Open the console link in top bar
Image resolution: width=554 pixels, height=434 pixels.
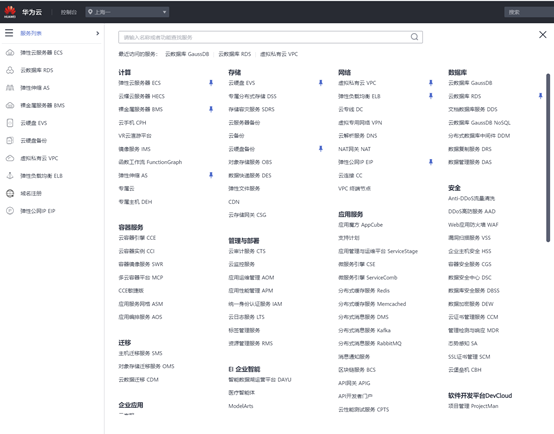(x=69, y=12)
